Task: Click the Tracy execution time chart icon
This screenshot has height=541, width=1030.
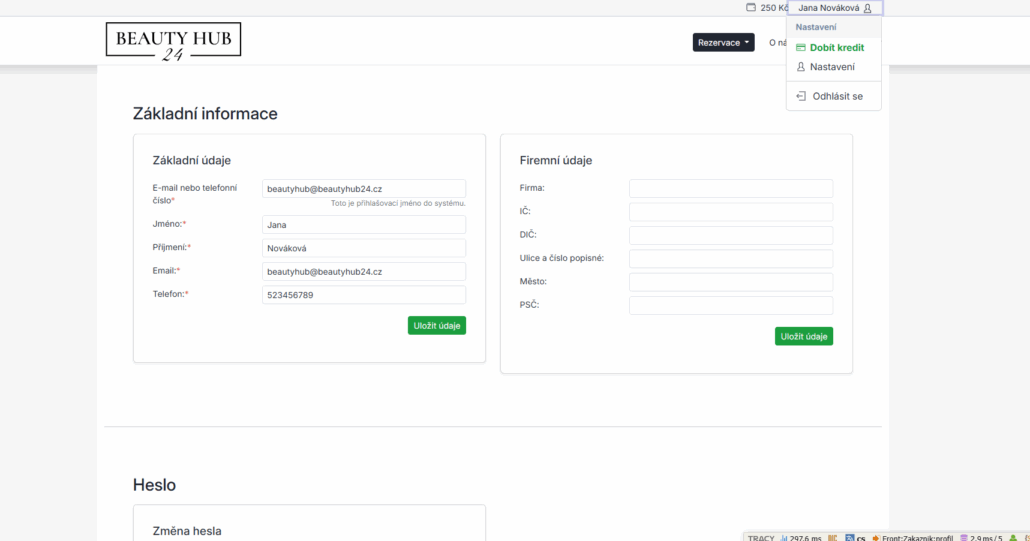Action: click(x=785, y=537)
